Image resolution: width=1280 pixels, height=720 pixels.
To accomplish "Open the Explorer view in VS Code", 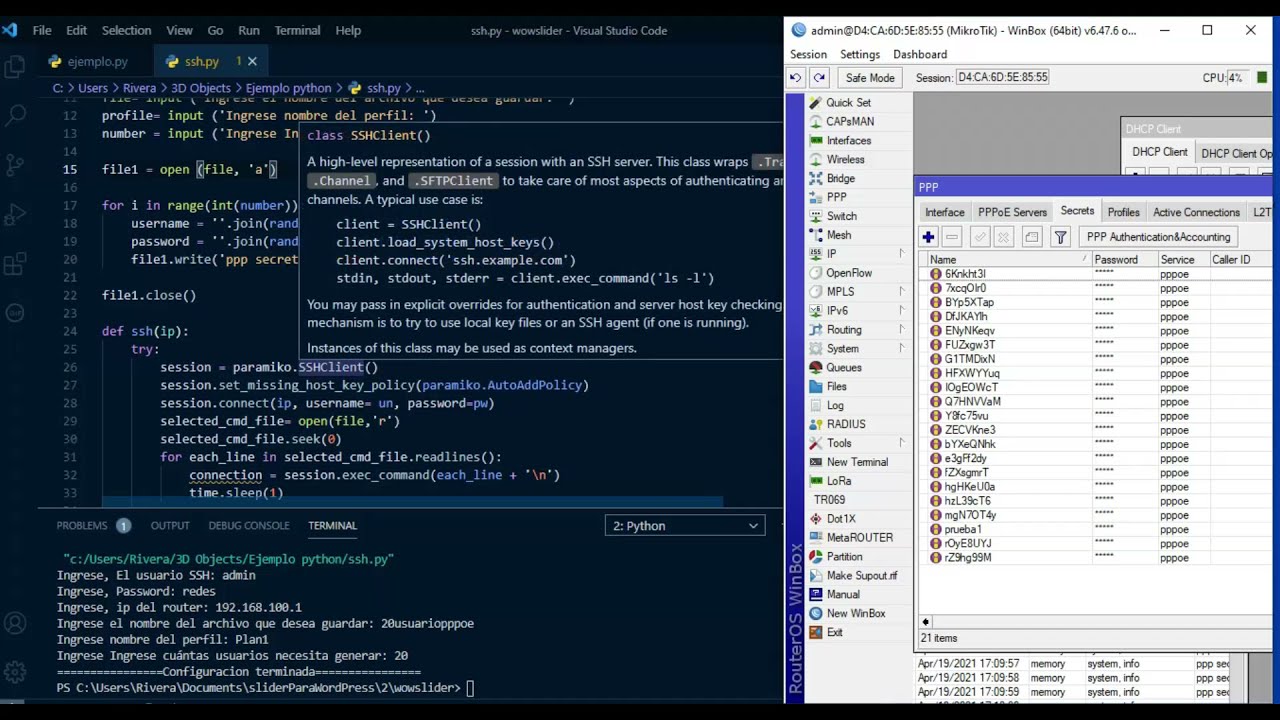I will coord(15,68).
